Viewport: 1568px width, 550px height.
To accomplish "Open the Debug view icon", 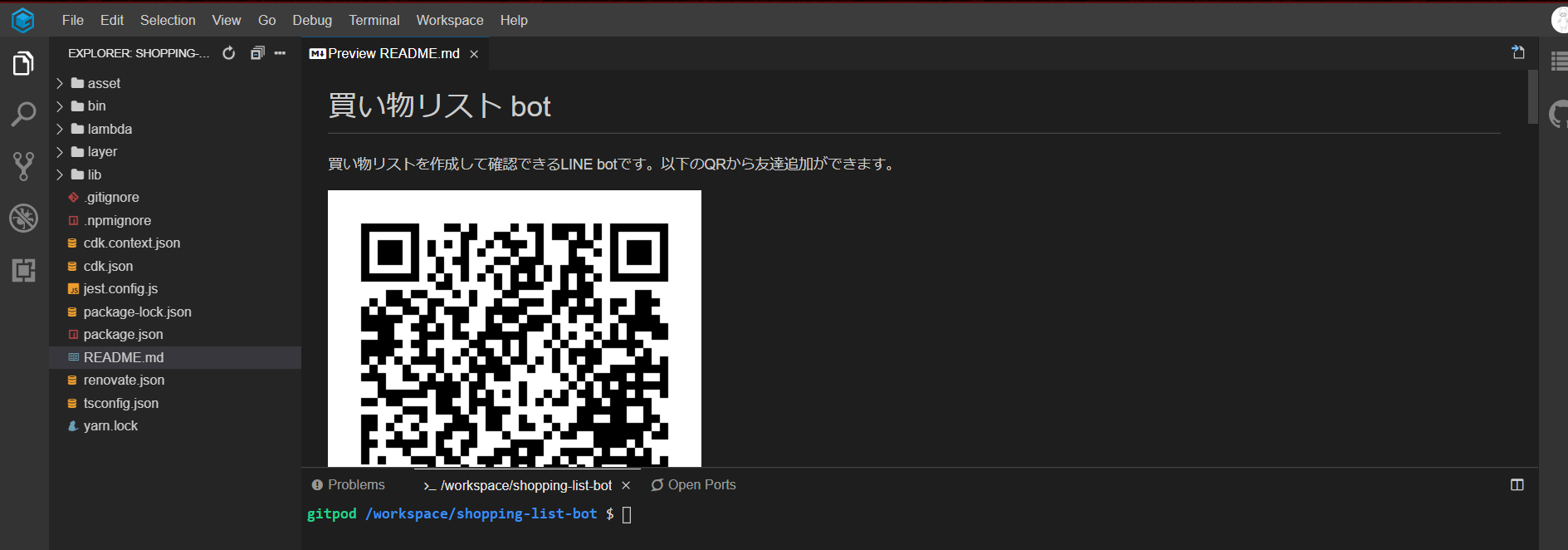I will [x=23, y=219].
